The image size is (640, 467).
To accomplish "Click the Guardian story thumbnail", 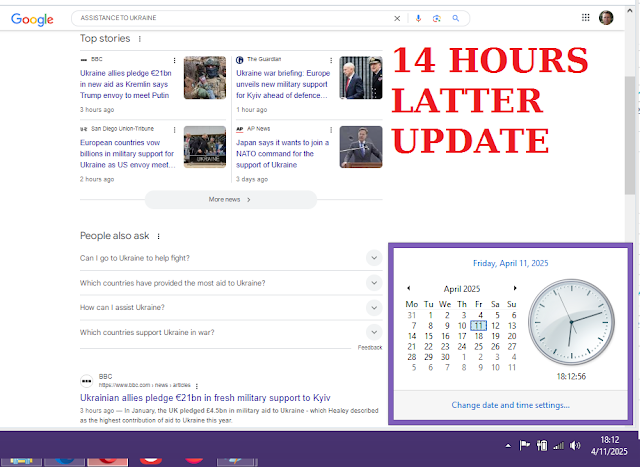I will click(361, 78).
